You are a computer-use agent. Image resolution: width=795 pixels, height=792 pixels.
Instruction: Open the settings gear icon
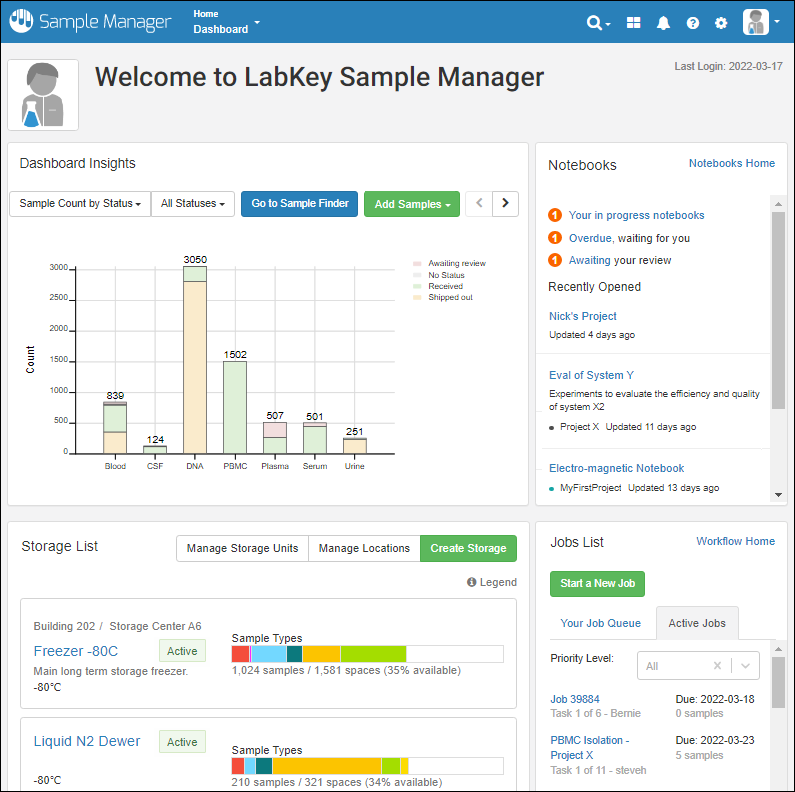pos(721,23)
